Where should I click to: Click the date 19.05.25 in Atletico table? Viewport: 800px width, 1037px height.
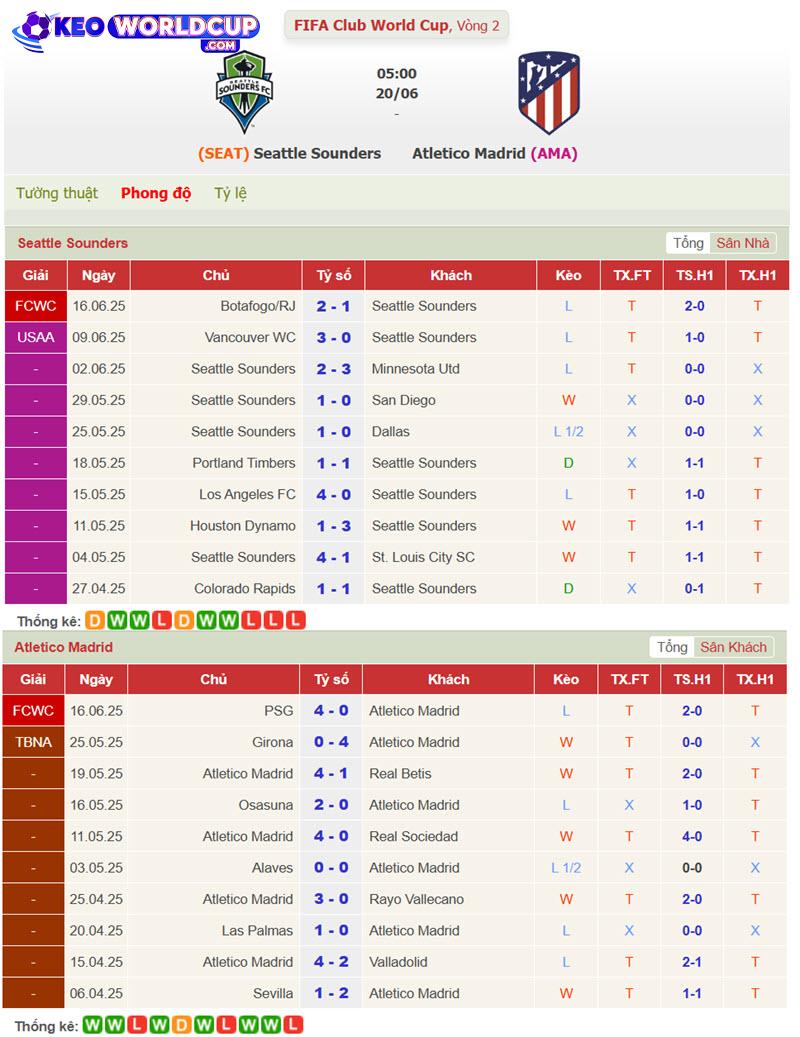coord(96,774)
